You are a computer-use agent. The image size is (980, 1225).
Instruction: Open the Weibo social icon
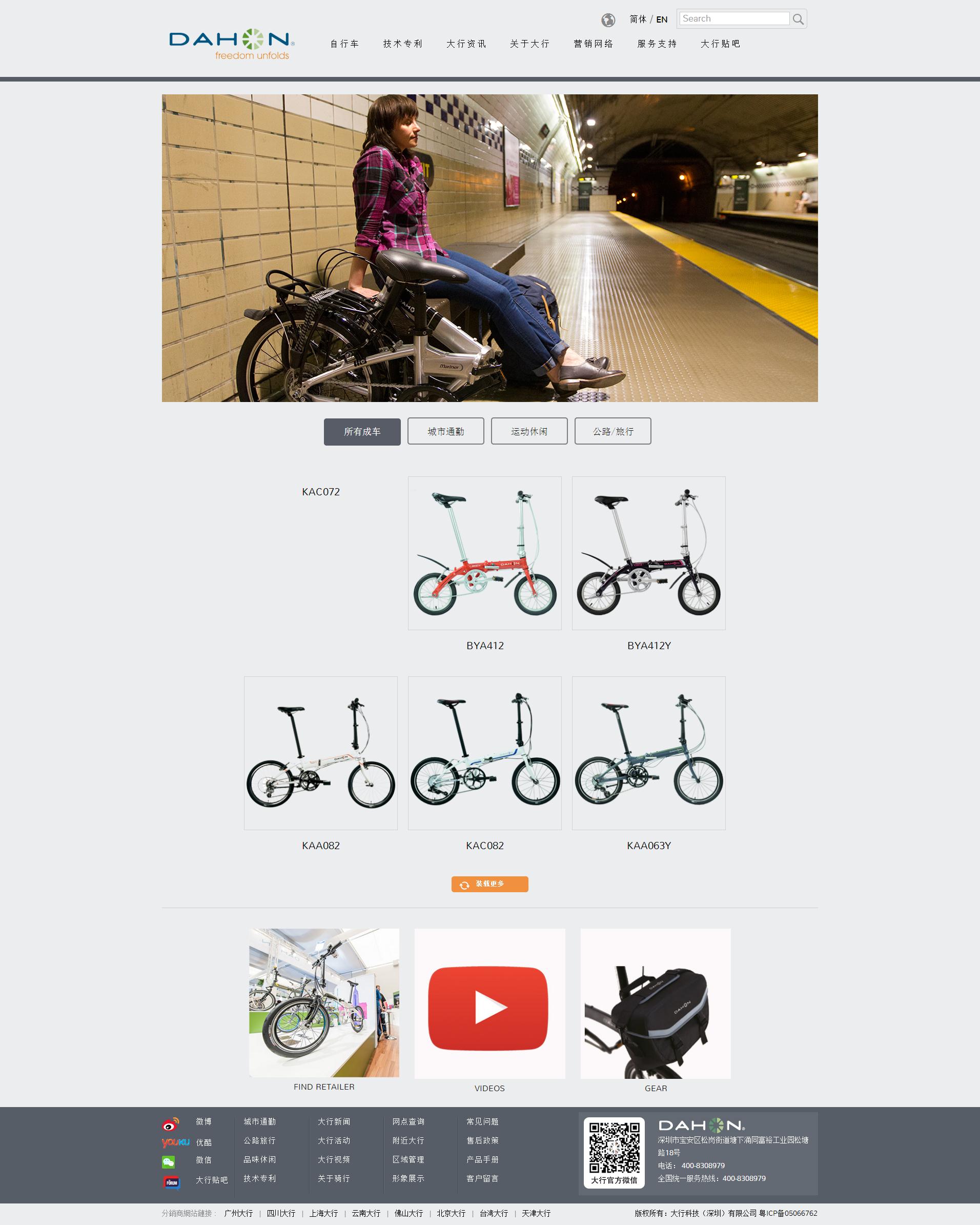pos(171,1124)
